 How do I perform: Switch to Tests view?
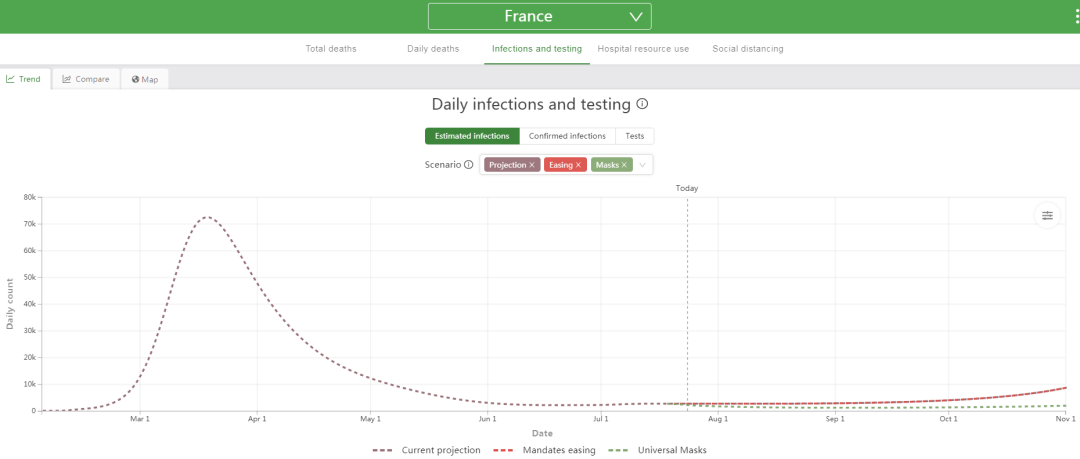coord(634,136)
